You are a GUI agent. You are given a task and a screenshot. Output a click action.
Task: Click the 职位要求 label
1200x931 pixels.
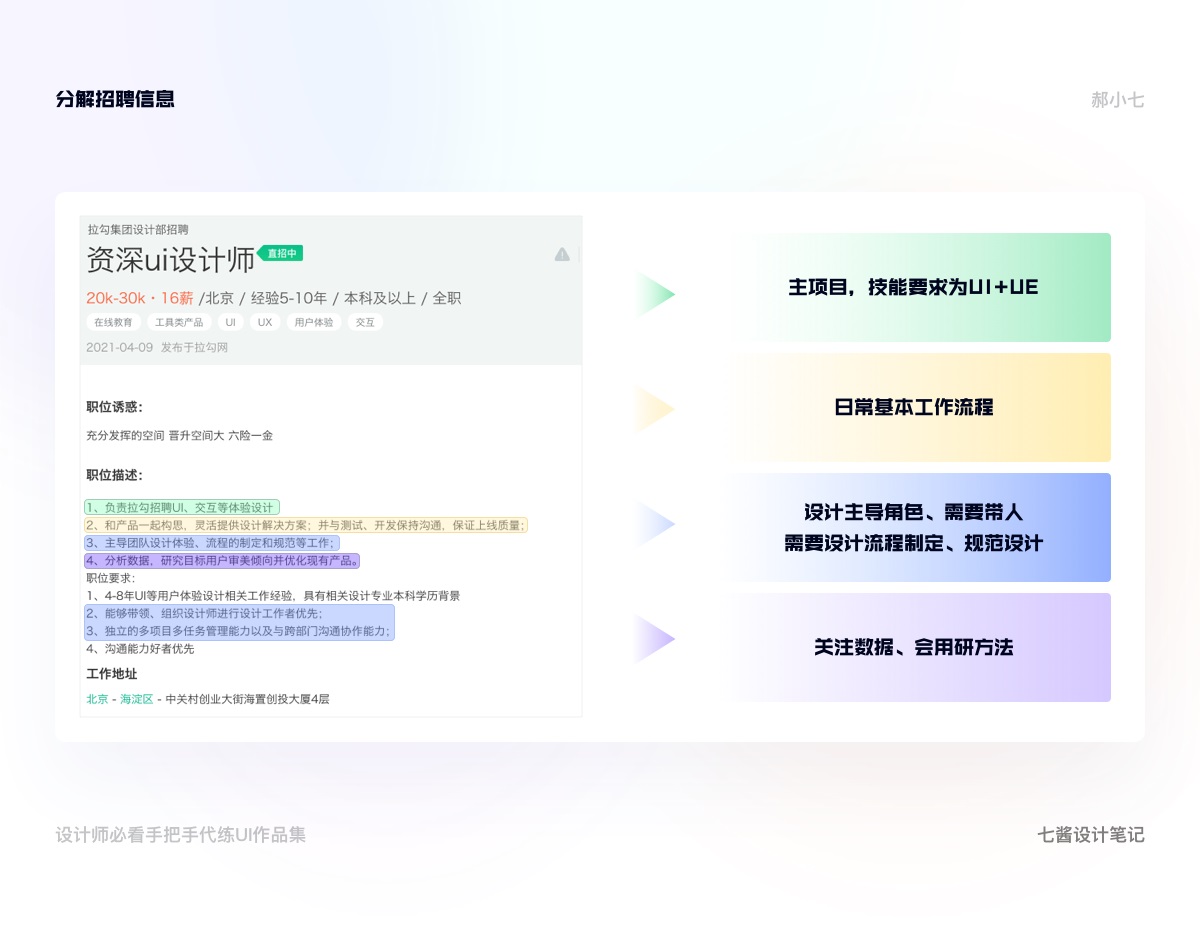click(x=110, y=578)
